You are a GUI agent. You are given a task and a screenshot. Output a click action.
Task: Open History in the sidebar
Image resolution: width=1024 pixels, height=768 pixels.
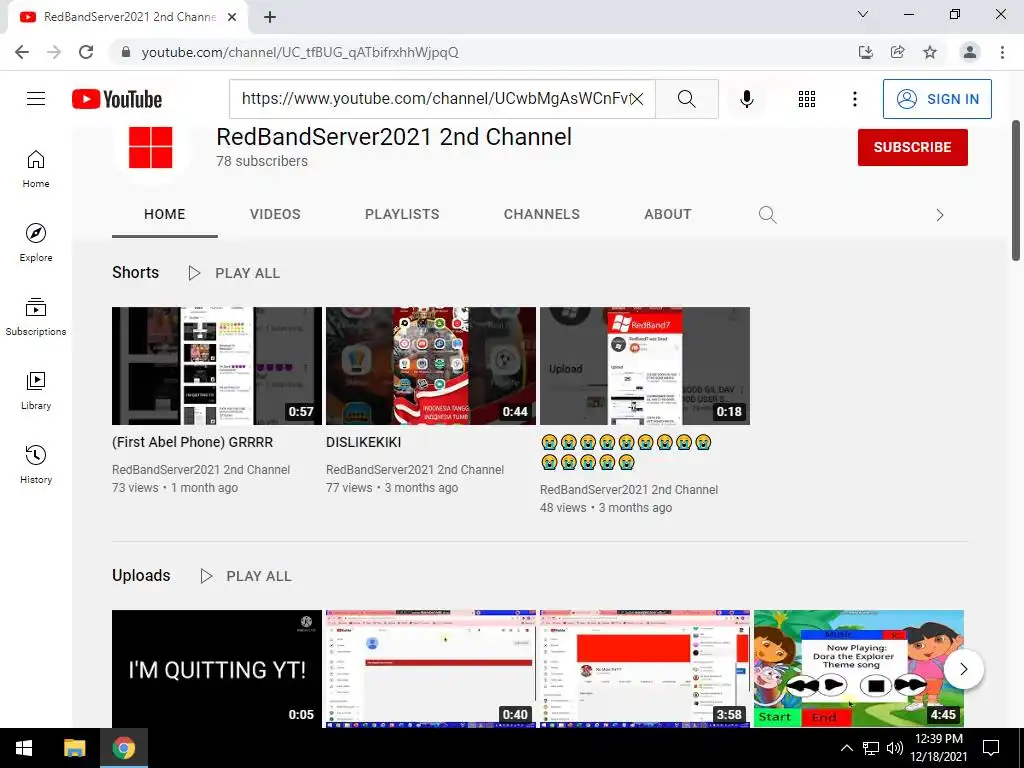coord(36,464)
